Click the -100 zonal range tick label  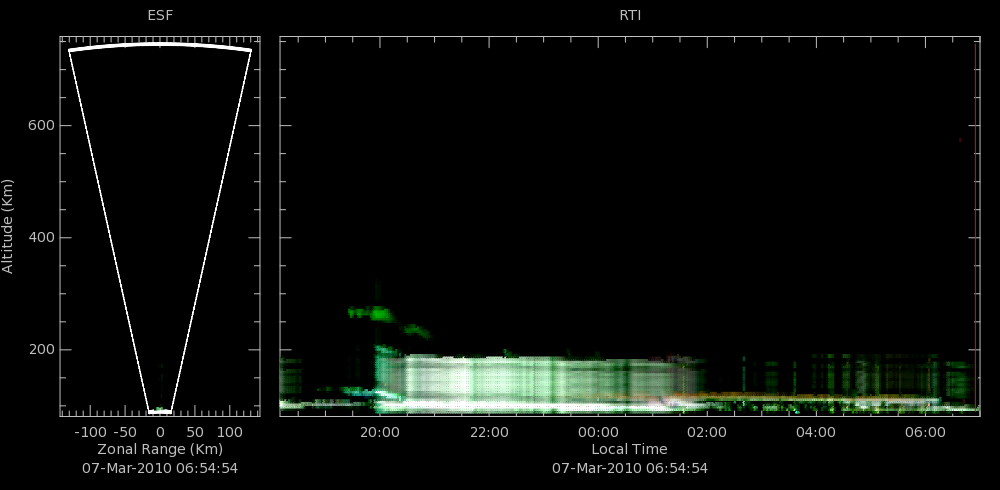[90, 433]
